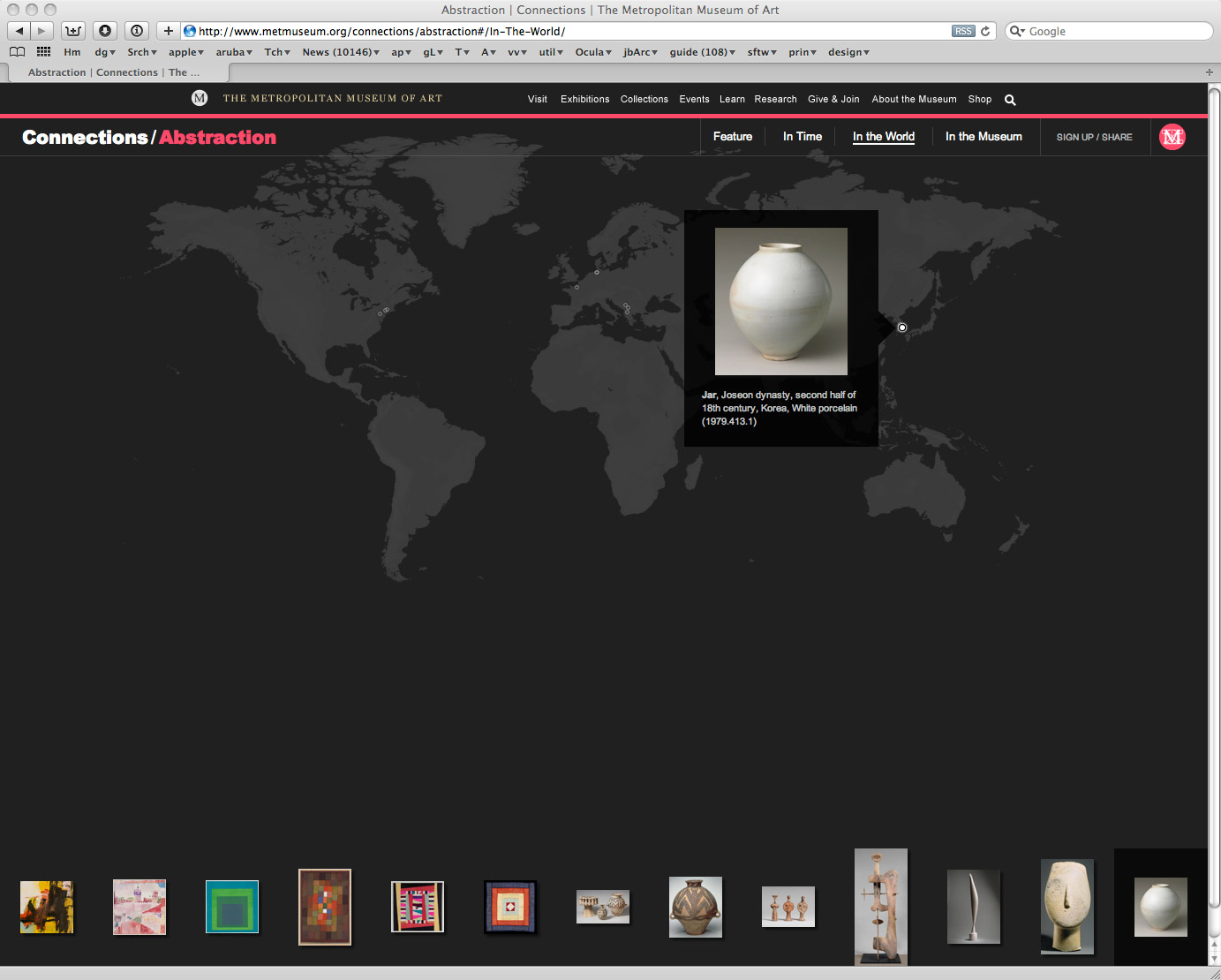The height and width of the screenshot is (980, 1221).
Task: Click the downloads arrow toolbar icon
Action: click(105, 31)
